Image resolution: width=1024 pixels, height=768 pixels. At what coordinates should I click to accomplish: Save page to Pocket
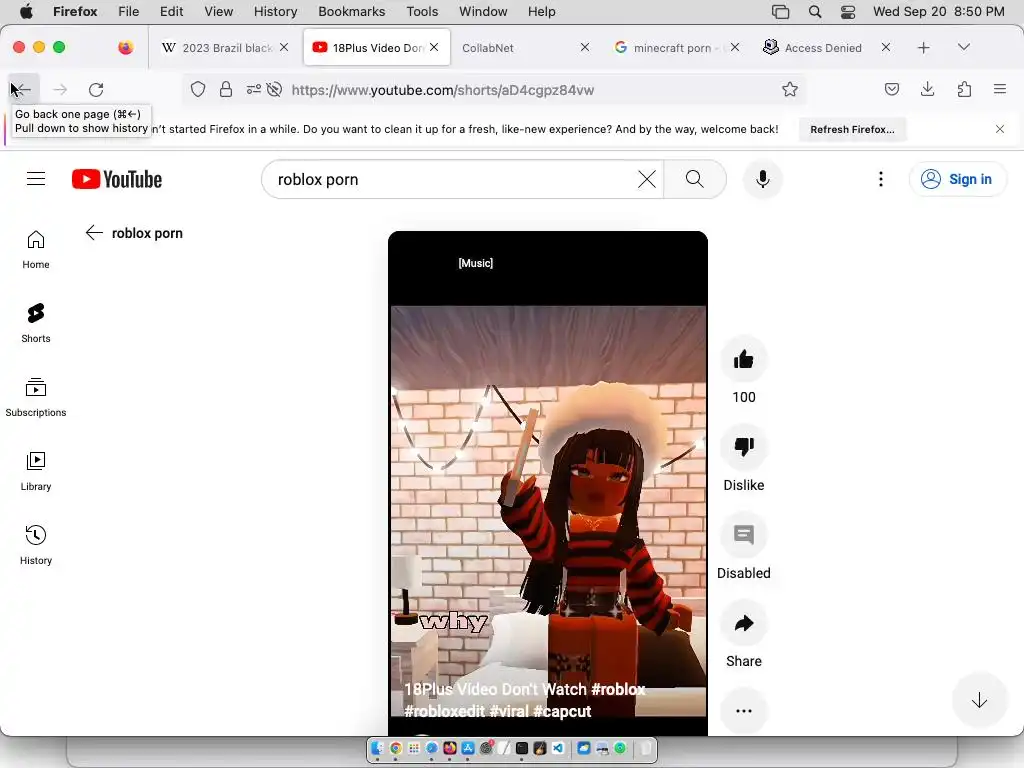[x=891, y=89]
